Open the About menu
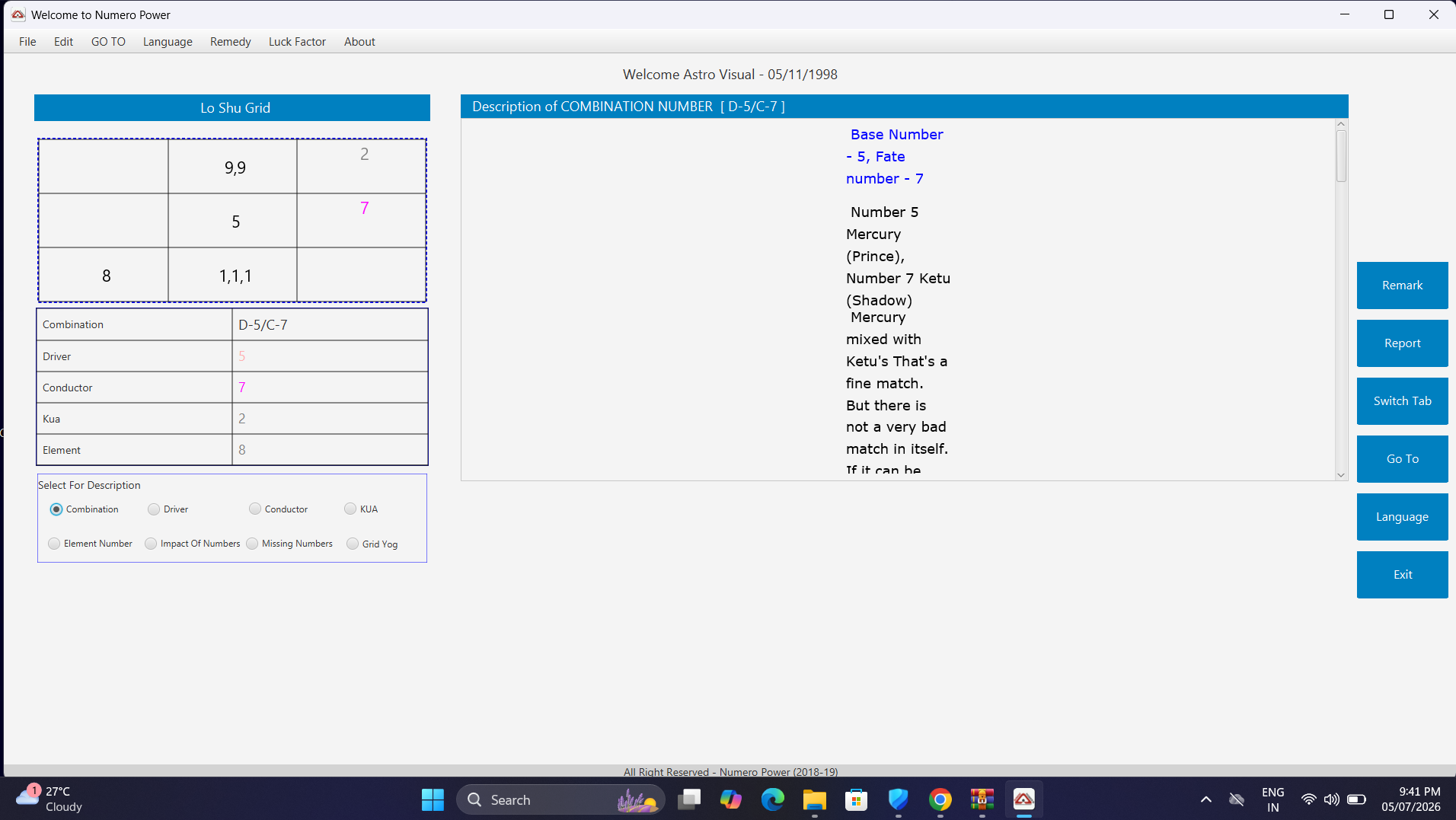This screenshot has height=820, width=1456. (359, 42)
